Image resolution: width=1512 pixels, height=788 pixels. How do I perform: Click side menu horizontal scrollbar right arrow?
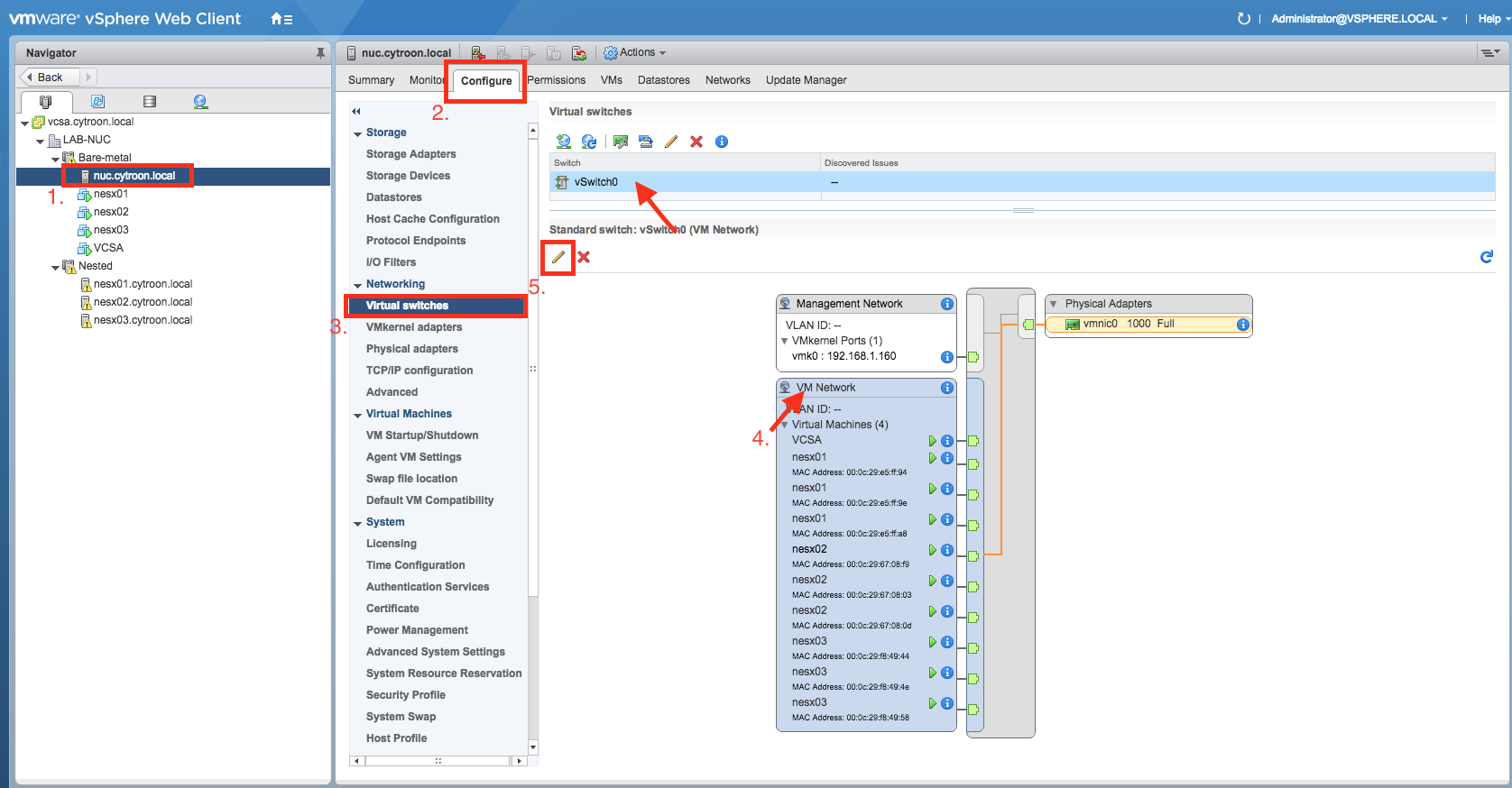coord(519,761)
